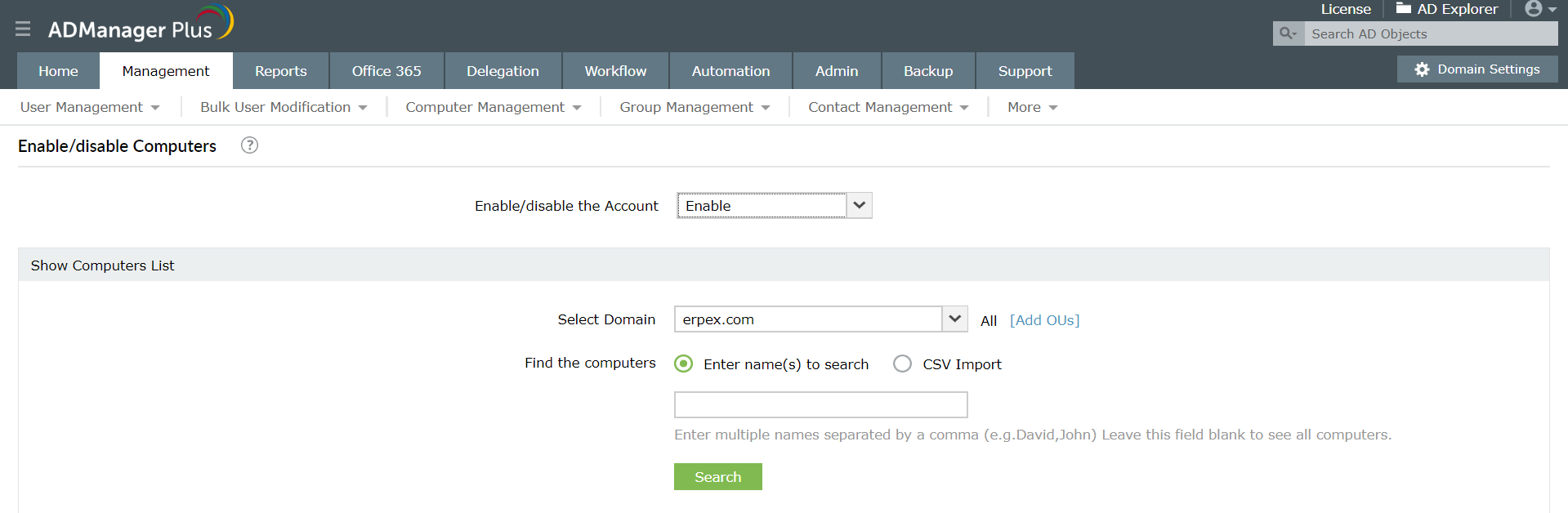Open the License link

[x=1346, y=9]
